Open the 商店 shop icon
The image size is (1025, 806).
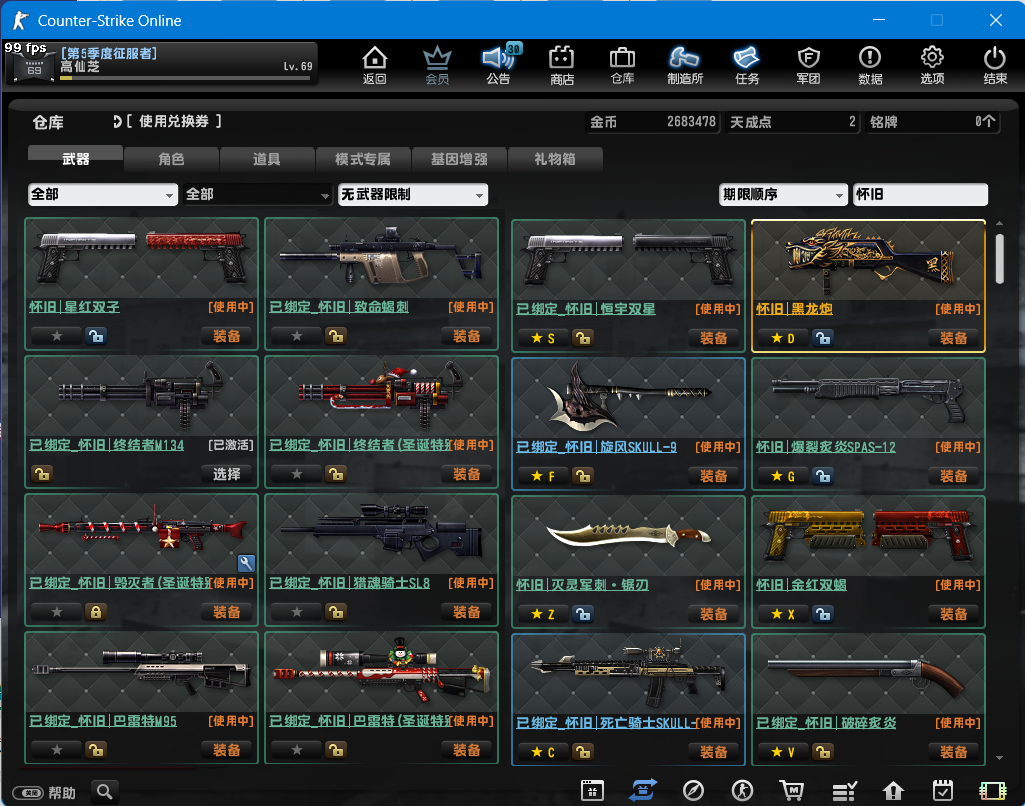[562, 65]
